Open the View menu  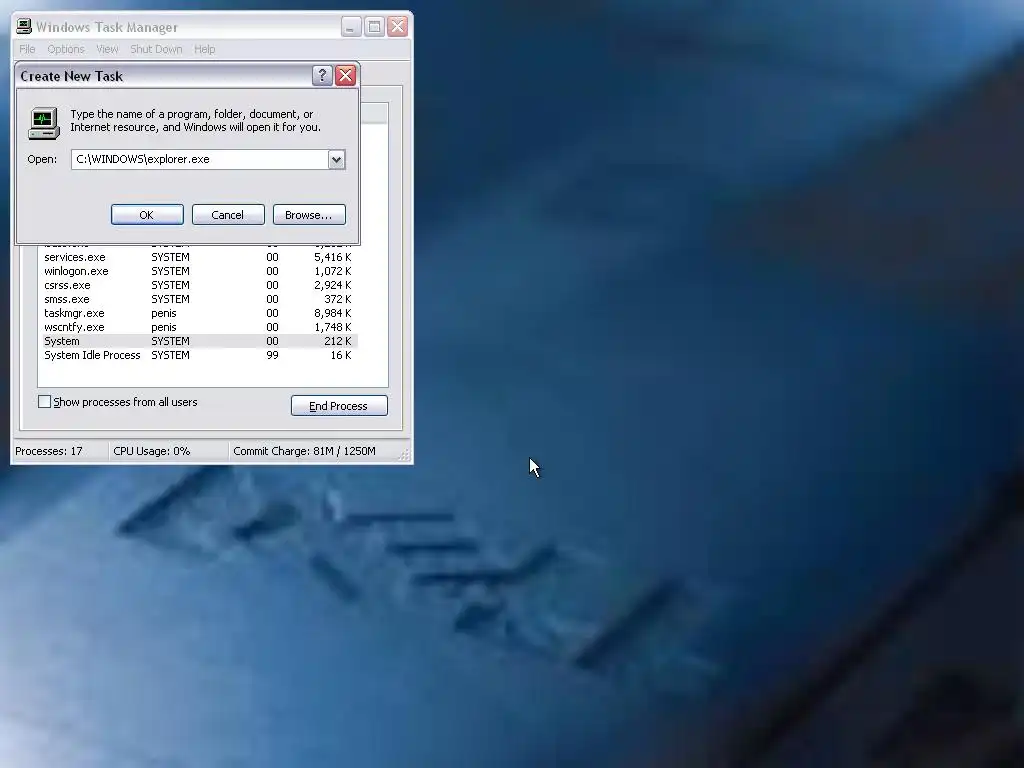click(107, 49)
